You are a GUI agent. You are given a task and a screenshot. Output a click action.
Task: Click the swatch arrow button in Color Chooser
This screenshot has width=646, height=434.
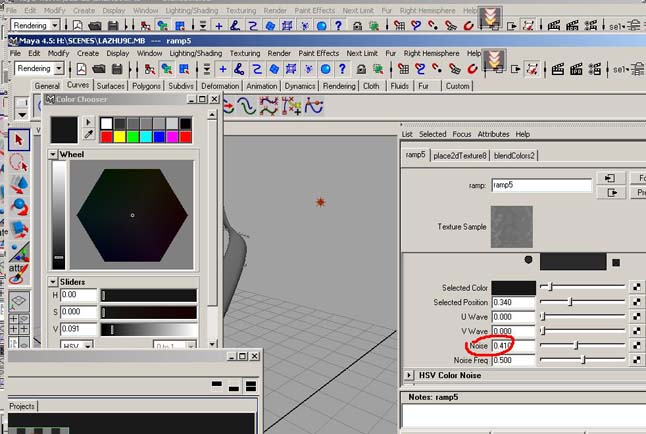tap(88, 122)
